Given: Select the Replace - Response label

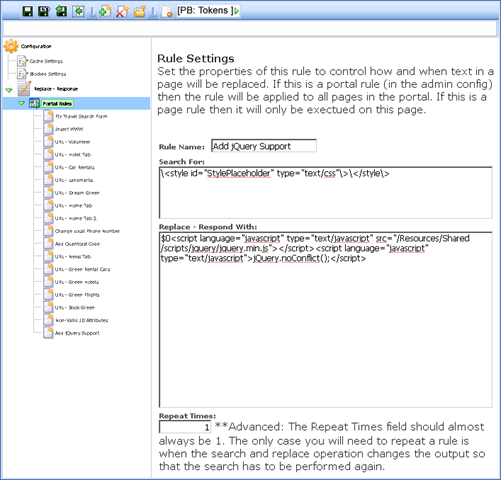Looking at the screenshot, I should coord(56,89).
